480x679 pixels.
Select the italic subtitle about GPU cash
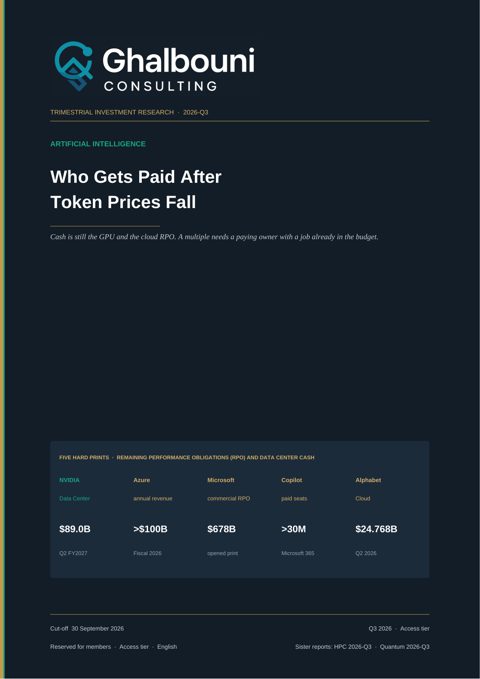pos(214,237)
